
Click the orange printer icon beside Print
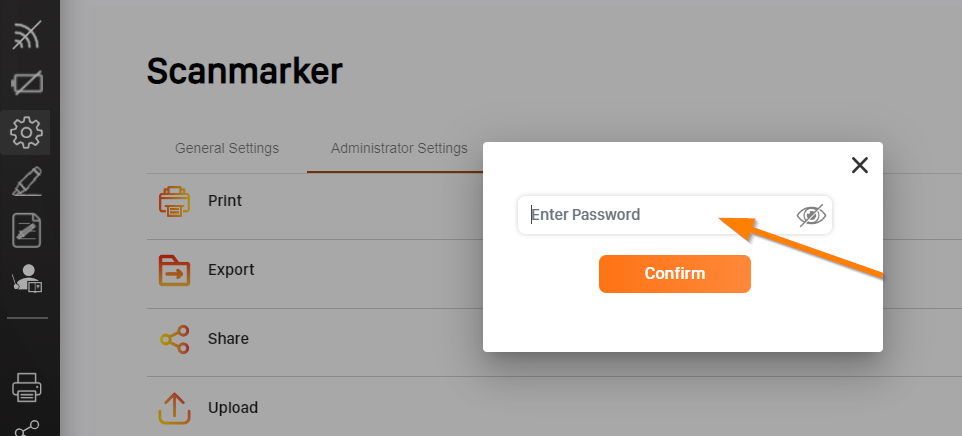174,201
